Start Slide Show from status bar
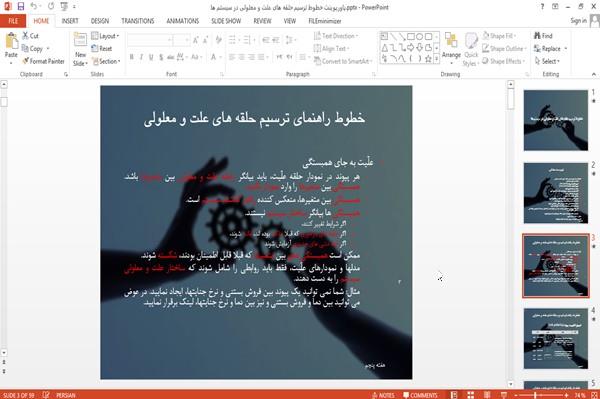Screen dimensions: 600x399 [504, 395]
